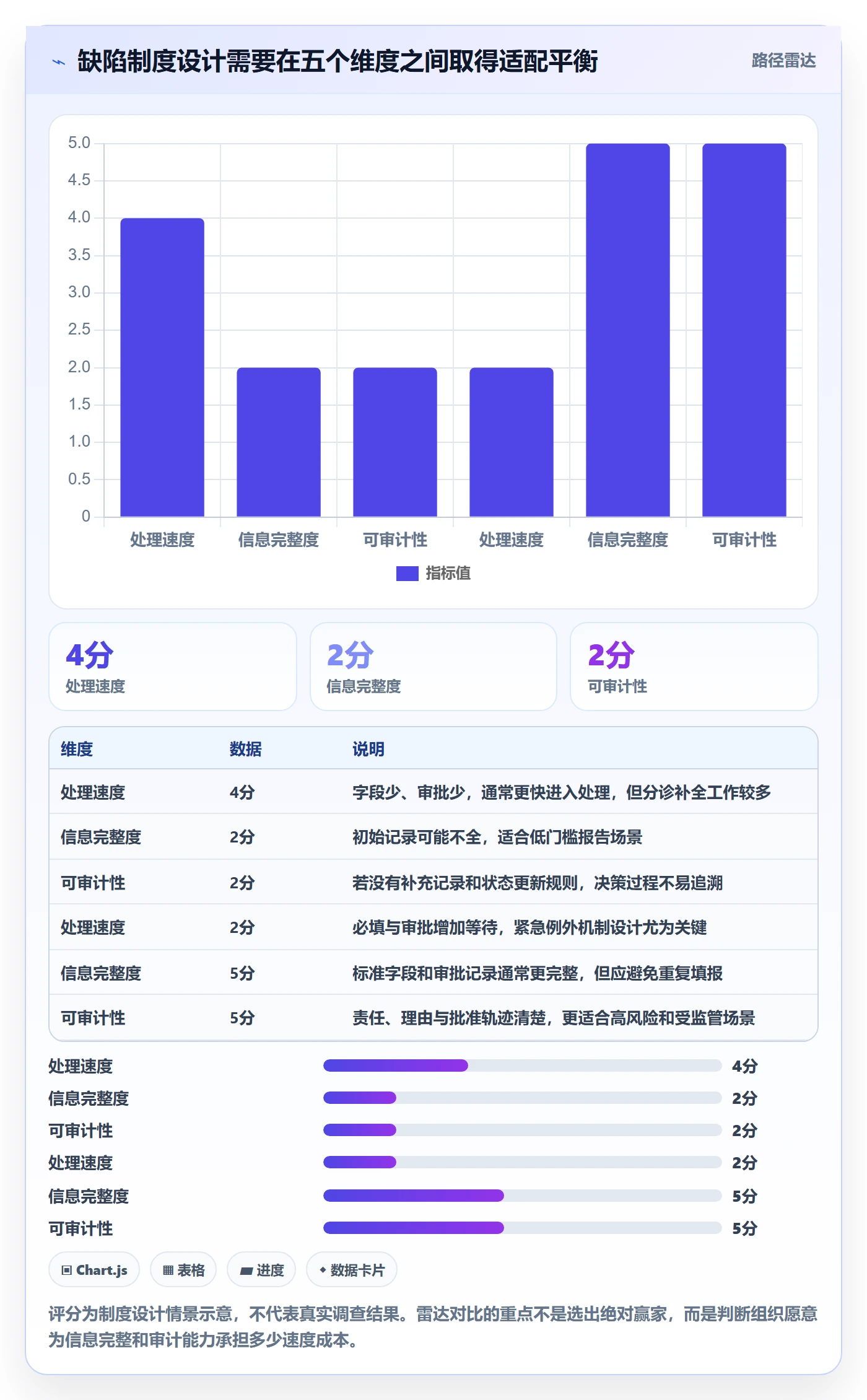Click the 可审计性 progress bar showing 2分

point(522,1130)
